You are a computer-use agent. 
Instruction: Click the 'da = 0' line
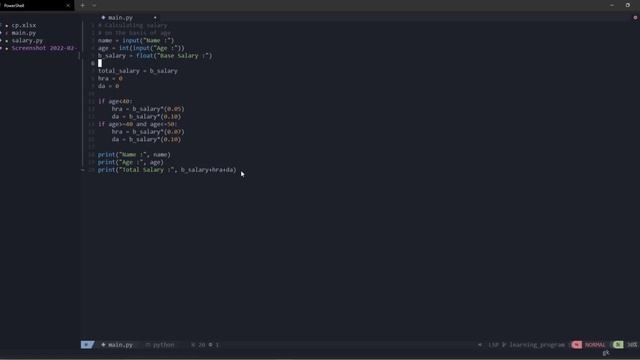pyautogui.click(x=109, y=86)
